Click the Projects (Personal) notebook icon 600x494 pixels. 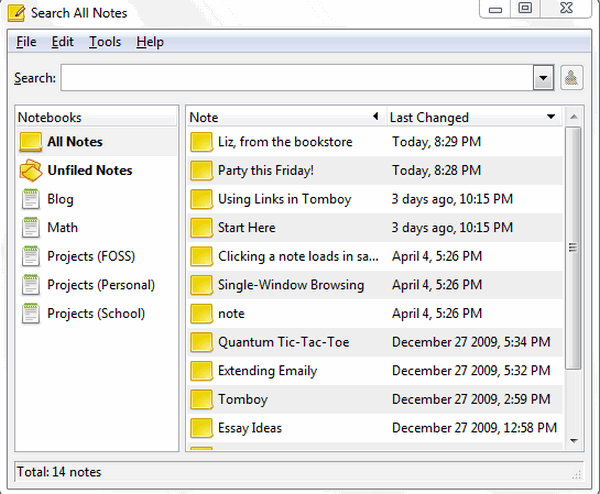pyautogui.click(x=31, y=285)
